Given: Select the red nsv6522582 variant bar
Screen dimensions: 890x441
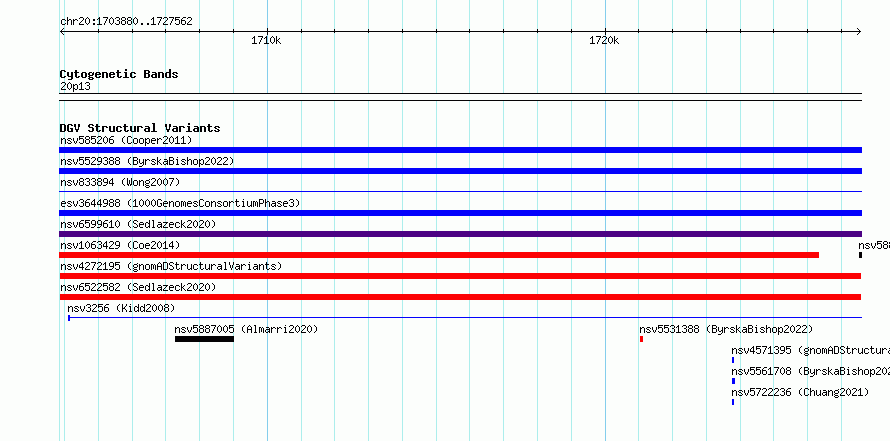Looking at the screenshot, I should [460, 297].
